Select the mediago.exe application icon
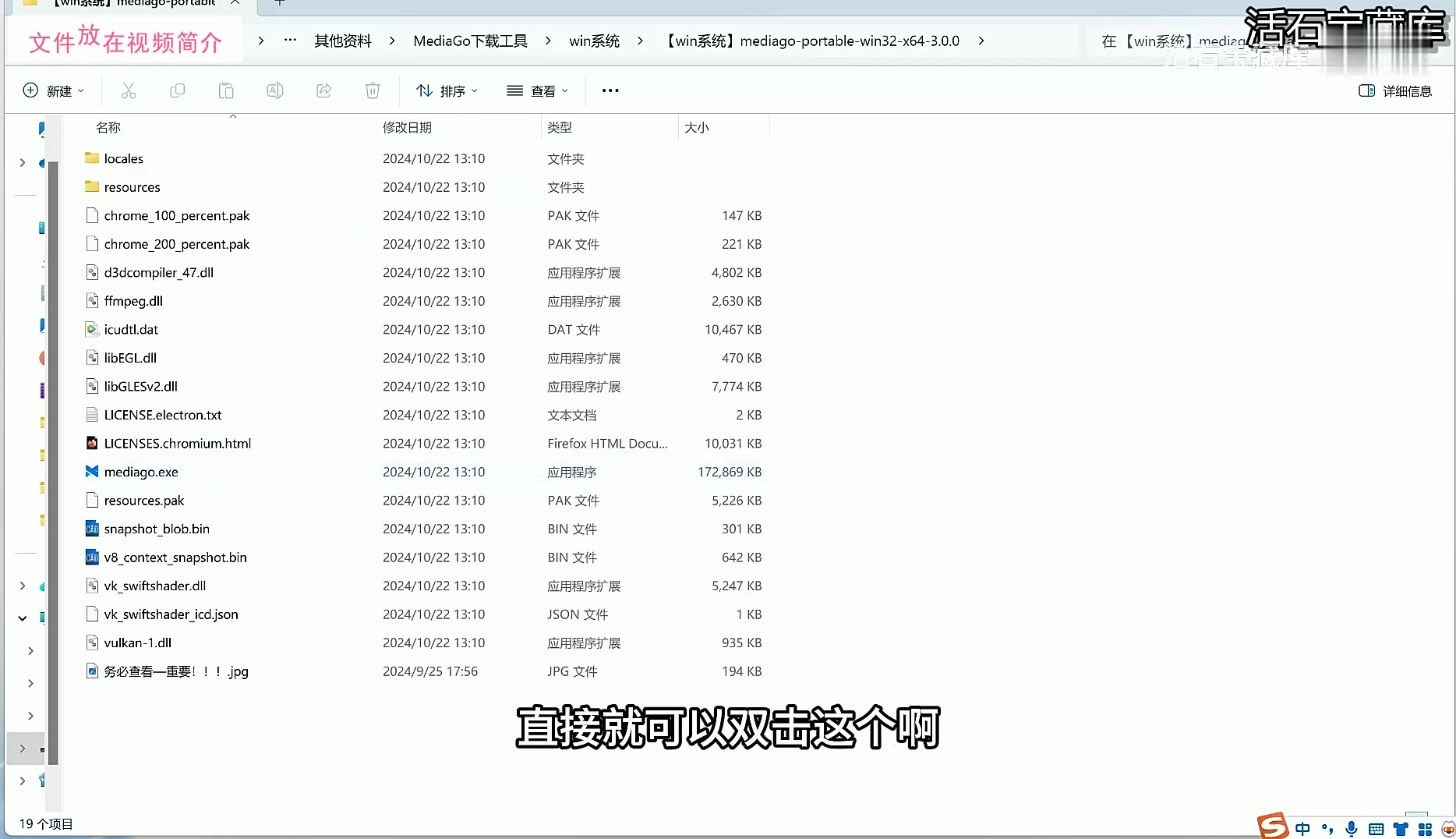The height and width of the screenshot is (839, 1456). coord(92,472)
